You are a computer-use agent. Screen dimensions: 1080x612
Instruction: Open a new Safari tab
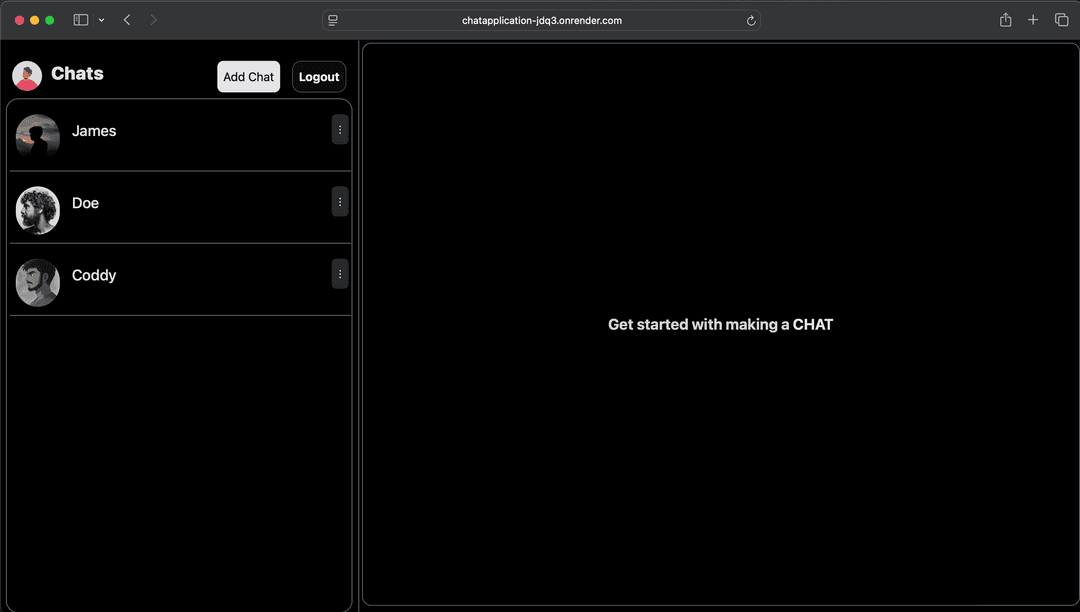click(x=1032, y=20)
